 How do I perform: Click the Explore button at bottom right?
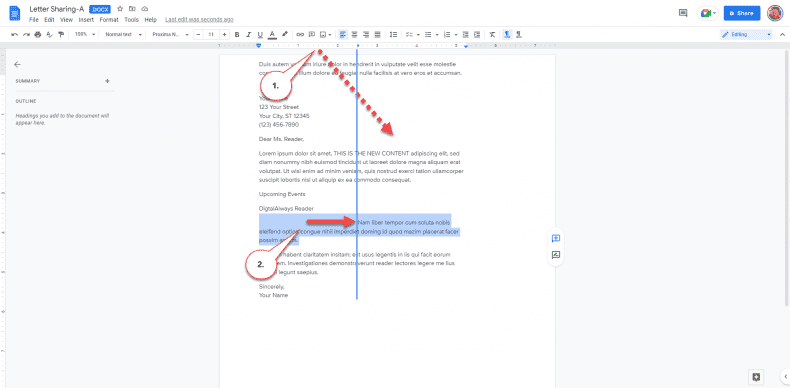pos(756,377)
